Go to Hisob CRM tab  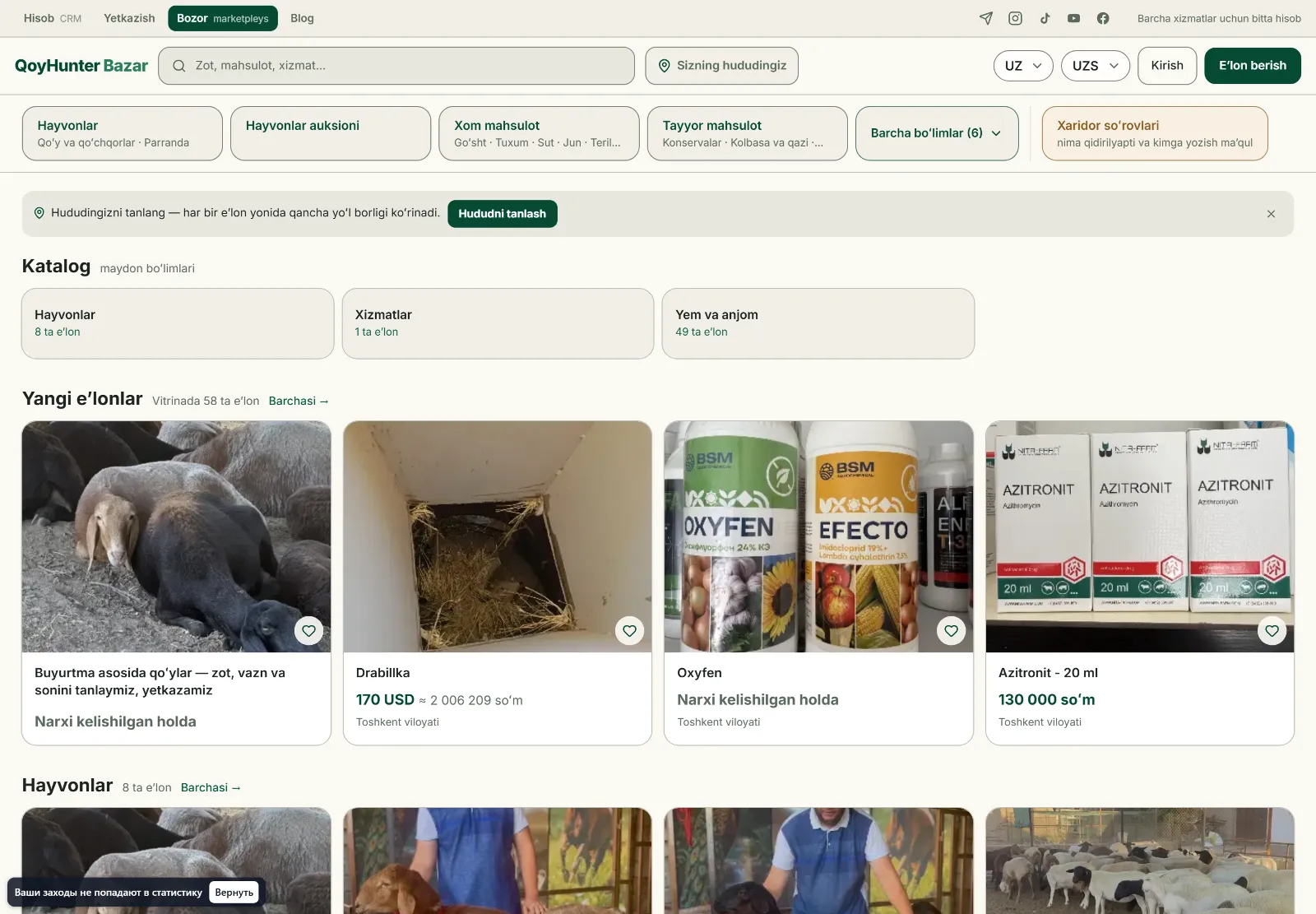point(53,18)
